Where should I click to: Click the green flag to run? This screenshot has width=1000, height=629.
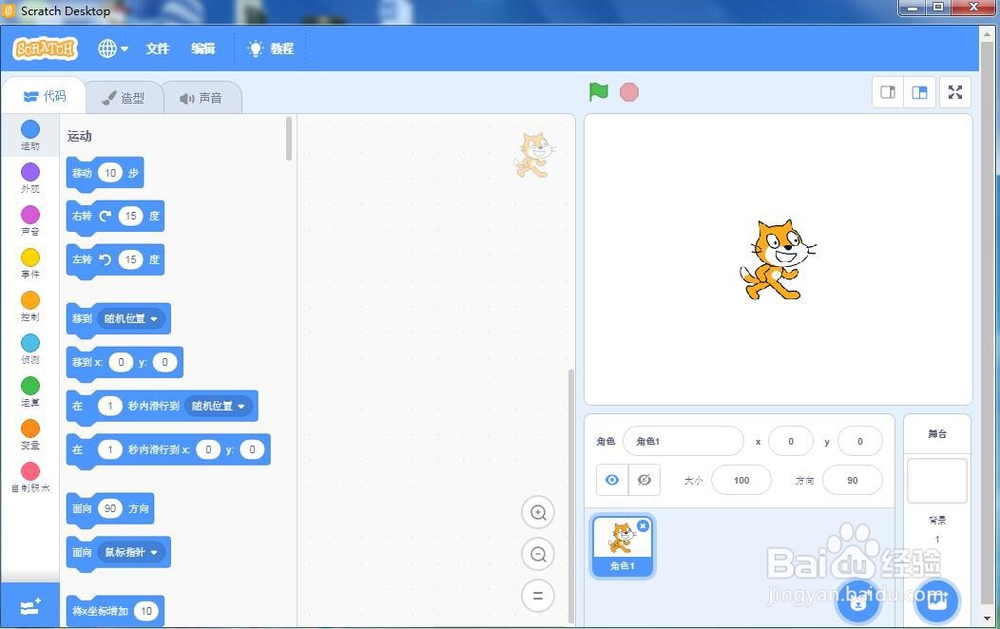(598, 92)
